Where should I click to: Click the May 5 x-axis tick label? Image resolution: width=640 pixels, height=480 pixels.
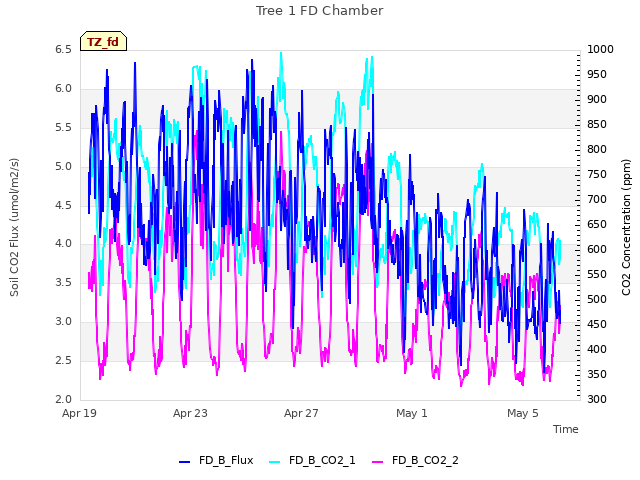pyautogui.click(x=523, y=413)
